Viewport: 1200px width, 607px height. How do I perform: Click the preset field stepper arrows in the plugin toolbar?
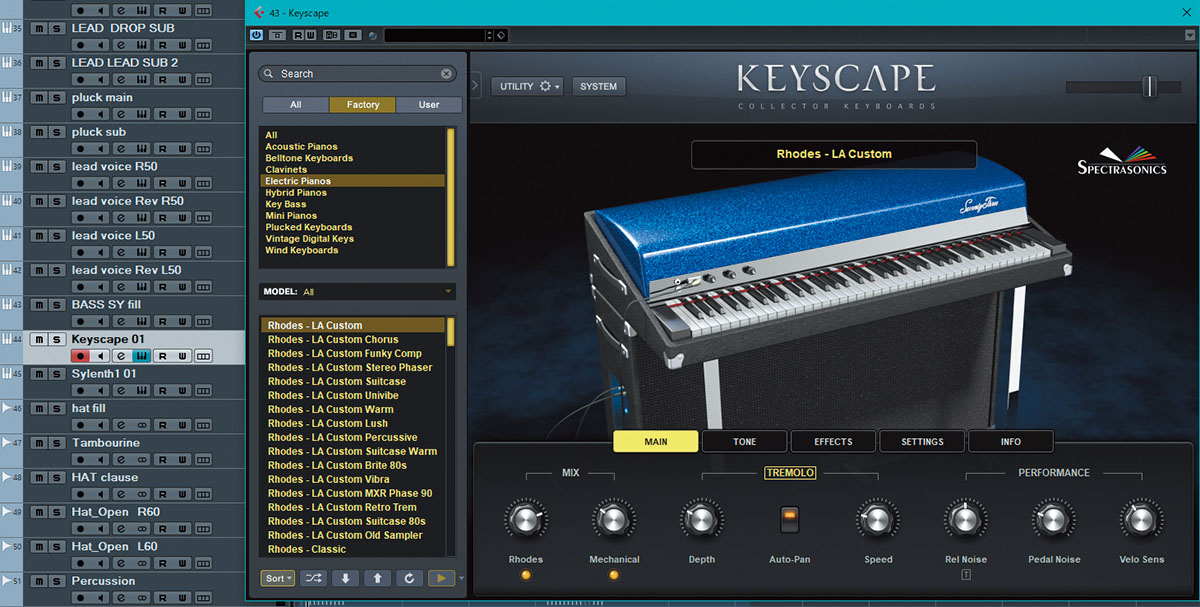[x=489, y=35]
